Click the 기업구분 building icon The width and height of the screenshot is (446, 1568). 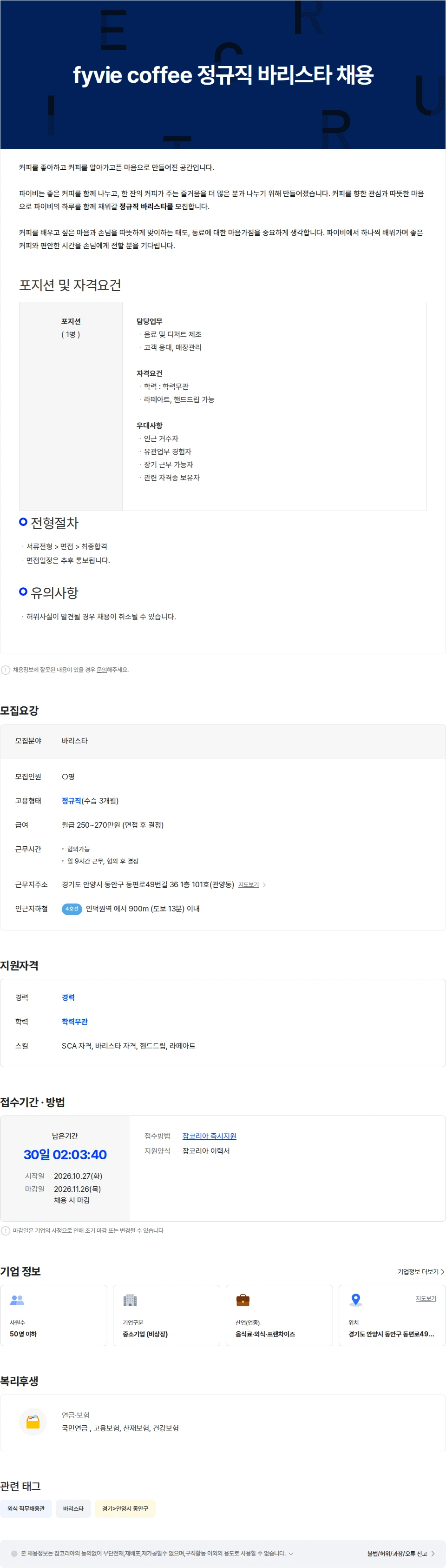point(130,1300)
